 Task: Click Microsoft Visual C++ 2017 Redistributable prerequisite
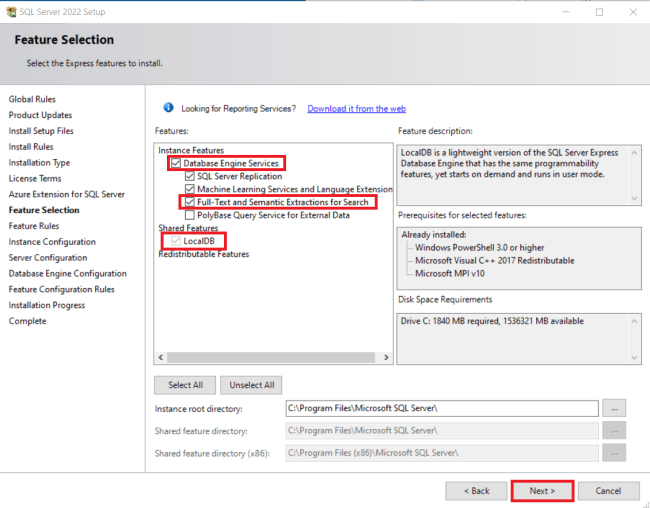tap(495, 260)
